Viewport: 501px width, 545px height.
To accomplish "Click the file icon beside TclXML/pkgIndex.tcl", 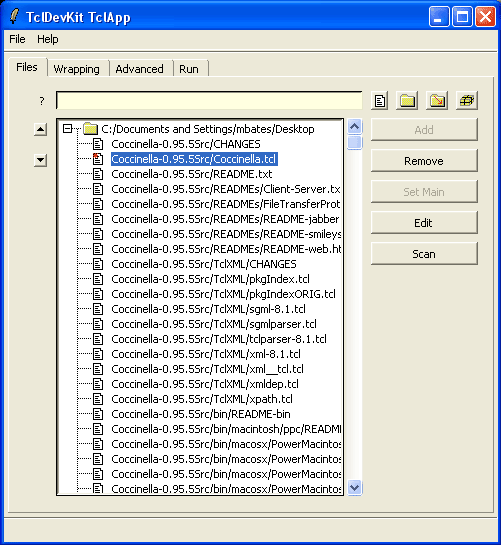I will pyautogui.click(x=98, y=279).
